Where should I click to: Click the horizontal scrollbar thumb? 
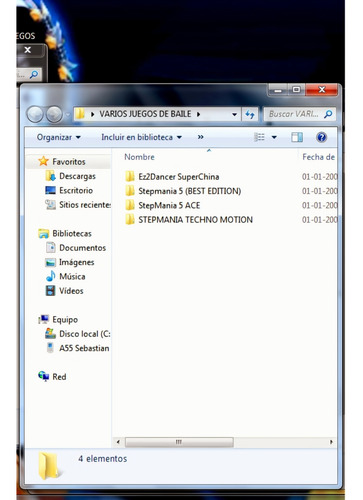click(179, 442)
